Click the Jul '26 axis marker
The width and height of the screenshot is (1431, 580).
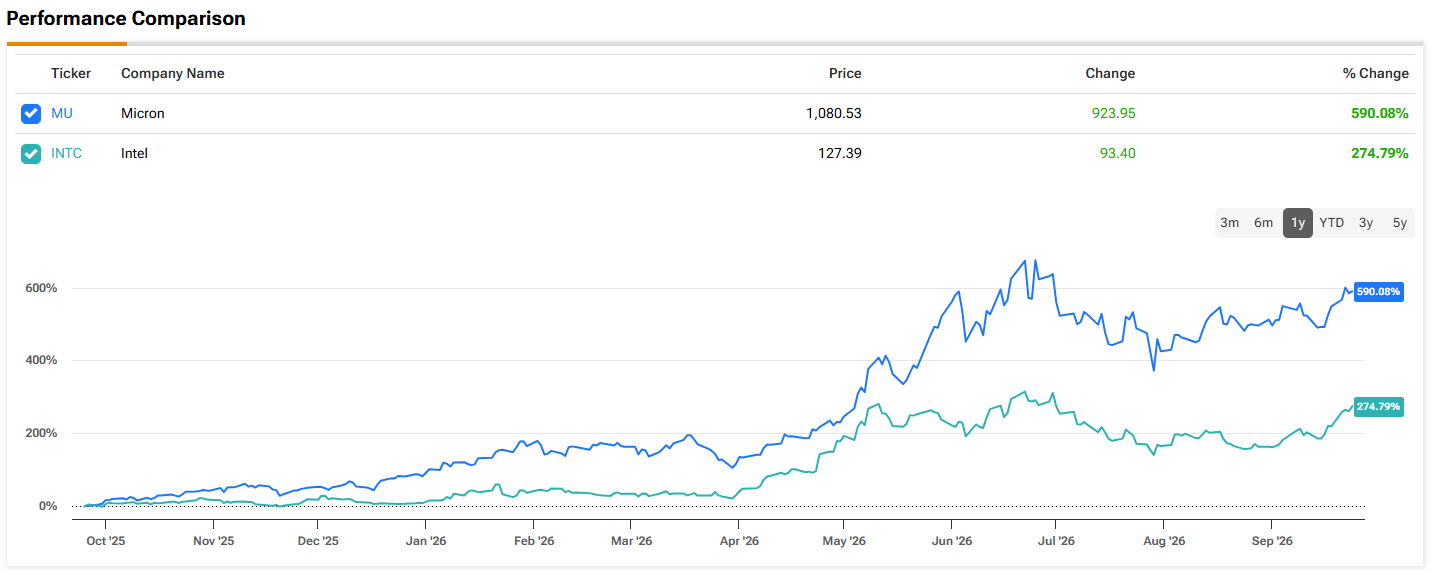[1056, 541]
